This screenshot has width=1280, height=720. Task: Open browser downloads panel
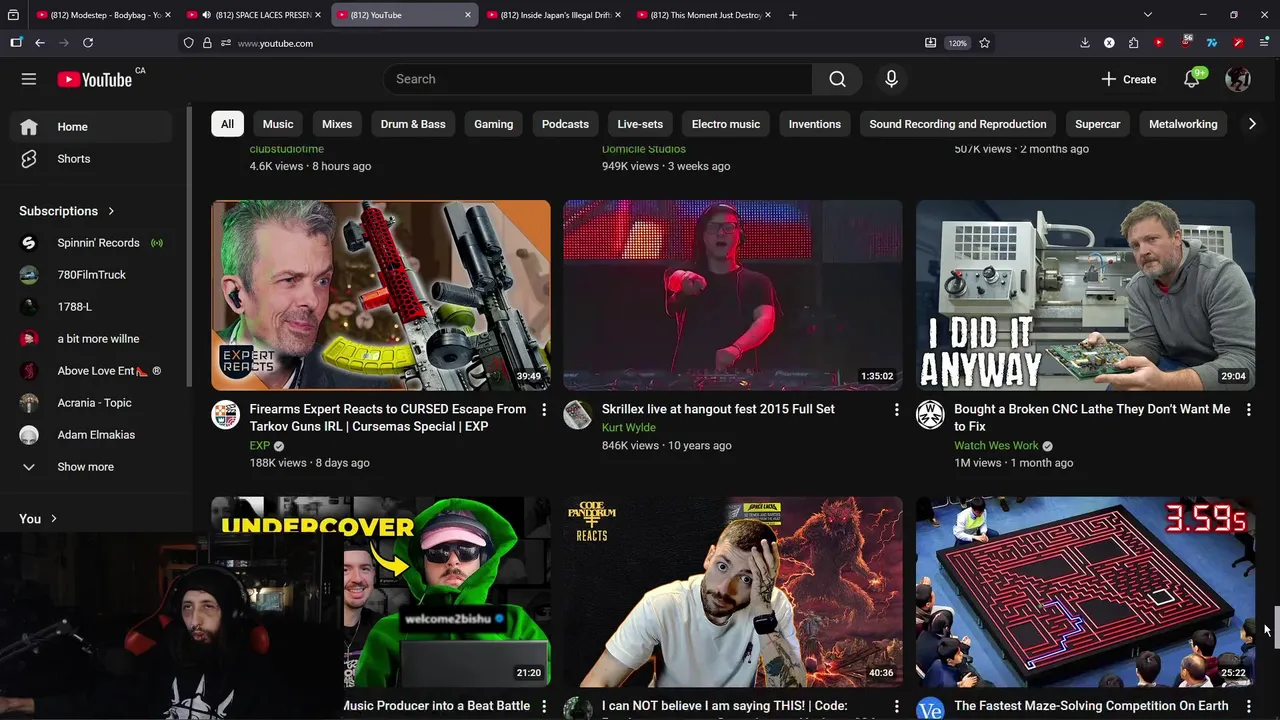point(1085,43)
